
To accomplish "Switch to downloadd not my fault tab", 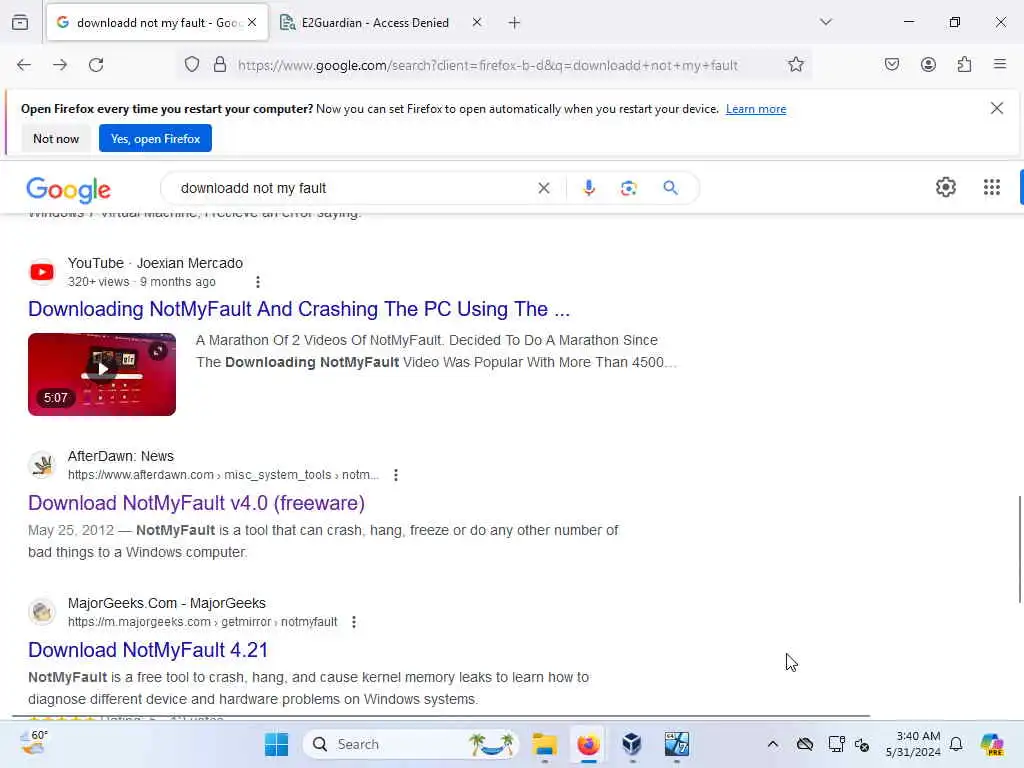I will tap(157, 23).
